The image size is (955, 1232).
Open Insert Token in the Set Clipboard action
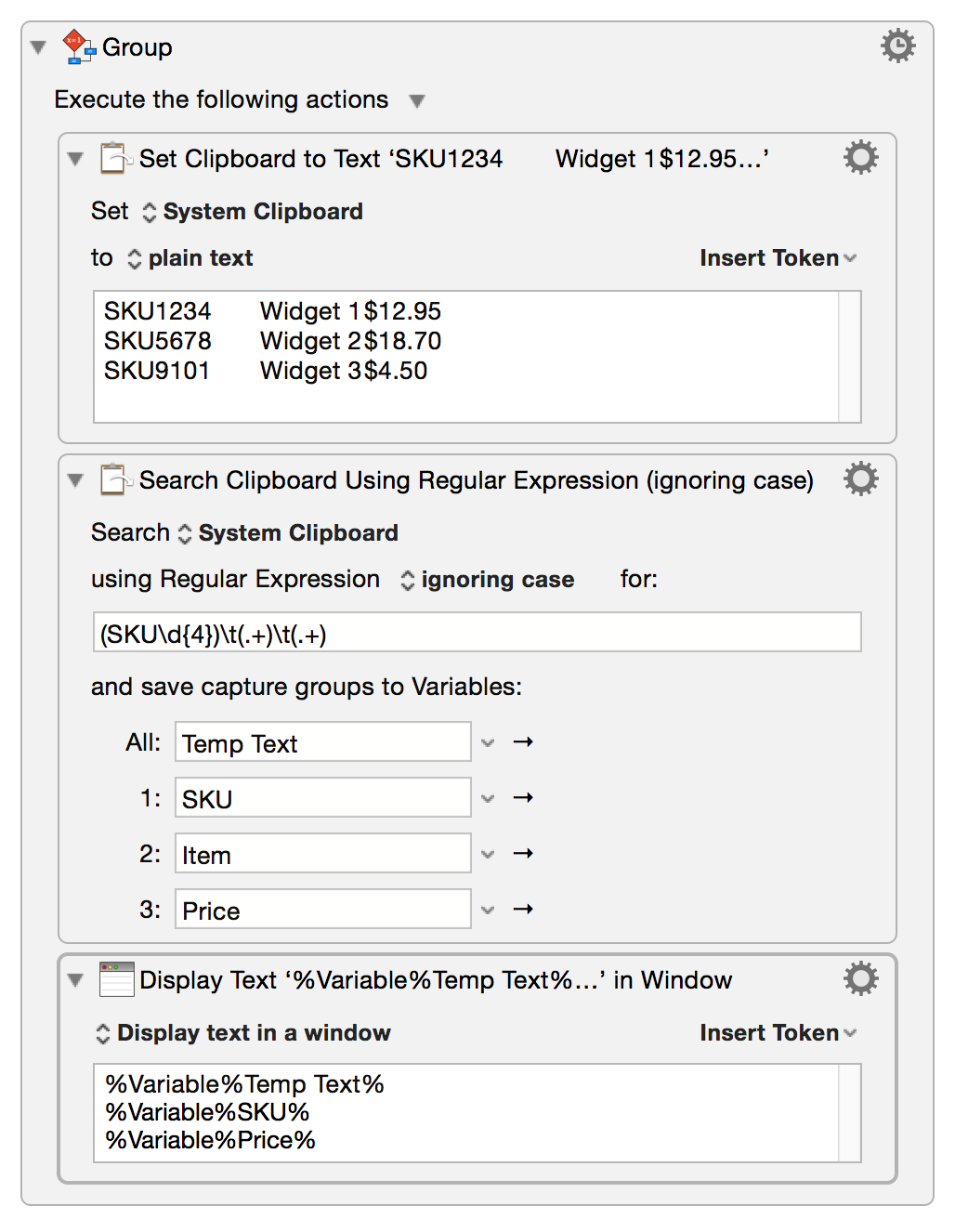pyautogui.click(x=778, y=258)
